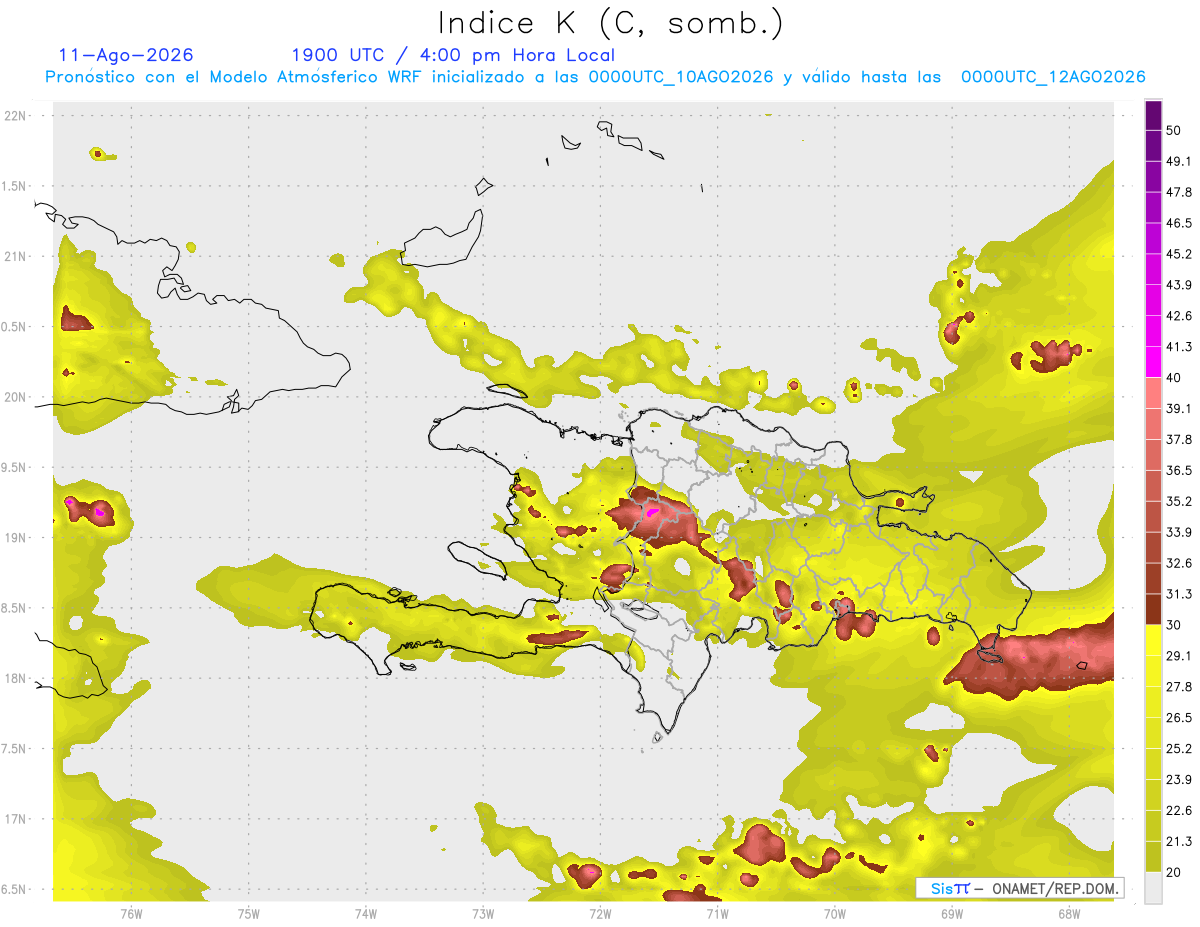Click the colorbar value "25.2"

[x=1179, y=749]
